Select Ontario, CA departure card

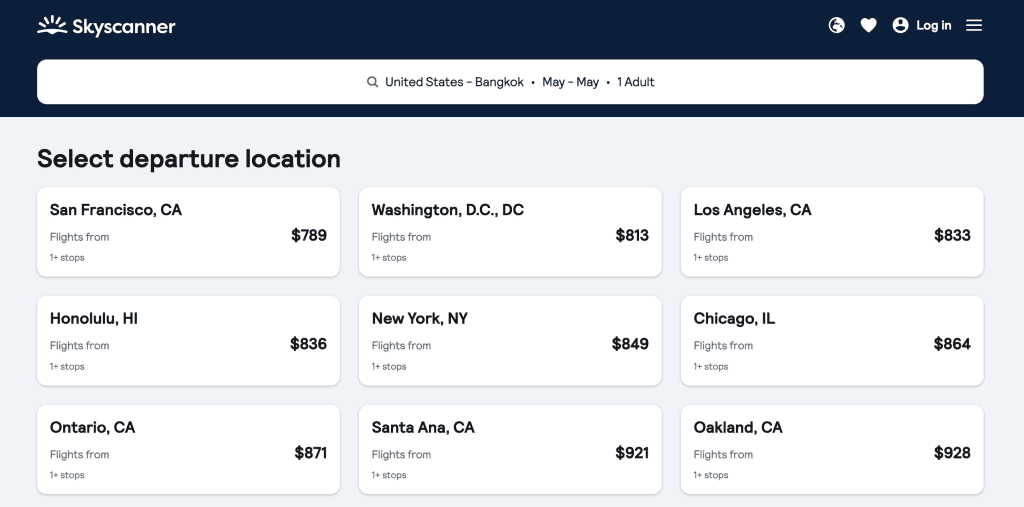click(x=189, y=450)
